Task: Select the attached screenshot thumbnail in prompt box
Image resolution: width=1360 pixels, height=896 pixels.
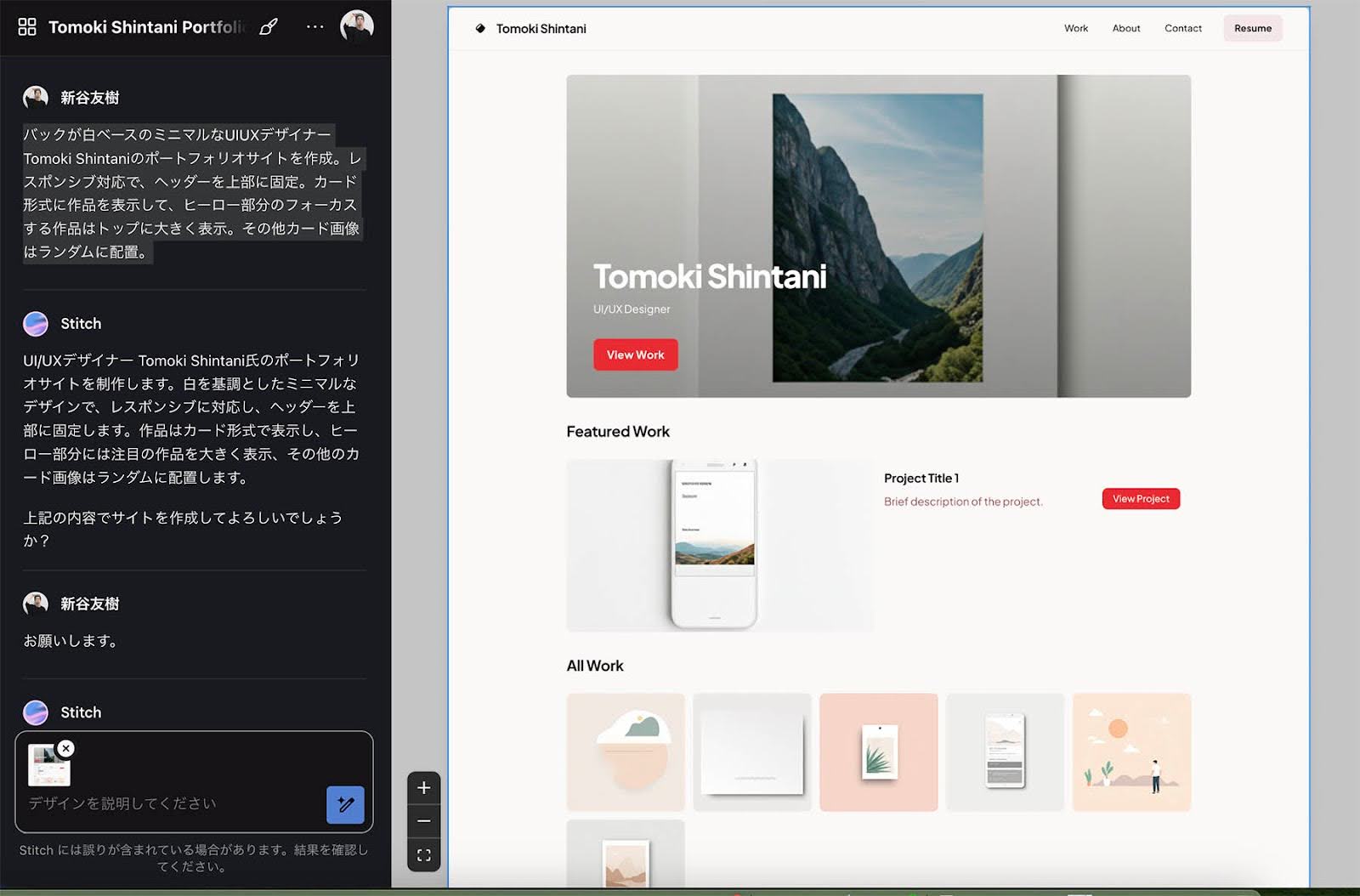Action: [48, 766]
